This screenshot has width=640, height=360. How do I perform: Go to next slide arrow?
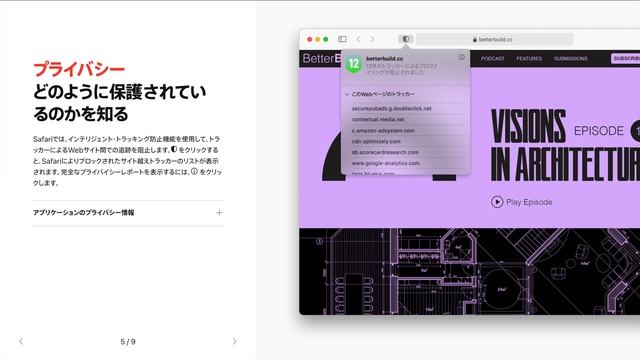point(234,341)
